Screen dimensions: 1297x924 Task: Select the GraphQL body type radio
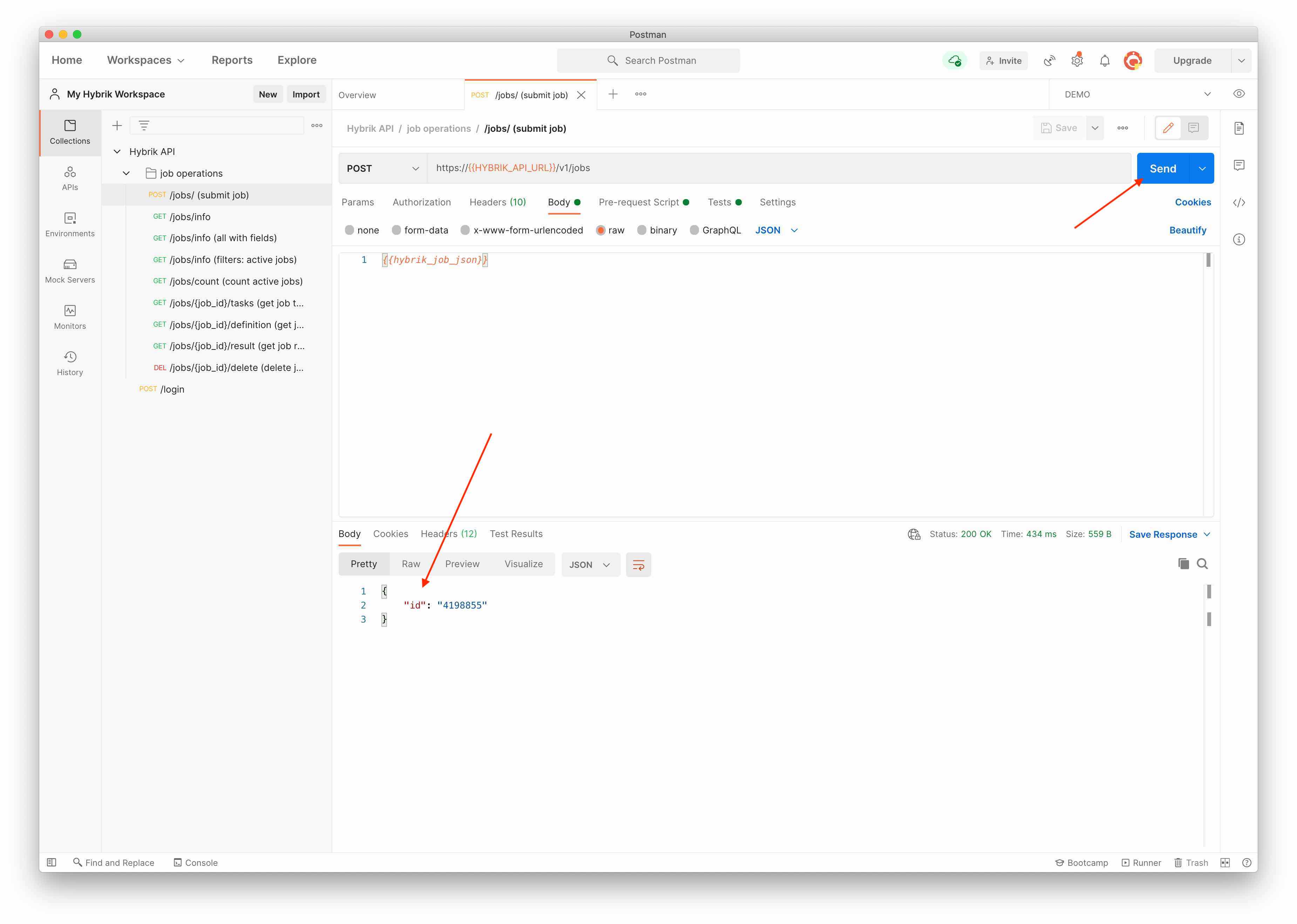tap(694, 230)
